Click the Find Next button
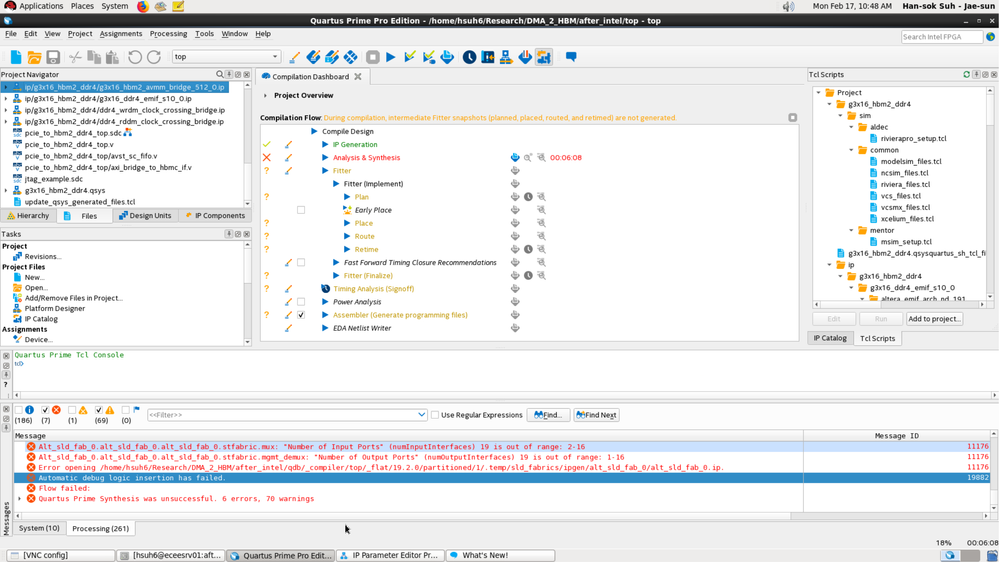 click(596, 415)
